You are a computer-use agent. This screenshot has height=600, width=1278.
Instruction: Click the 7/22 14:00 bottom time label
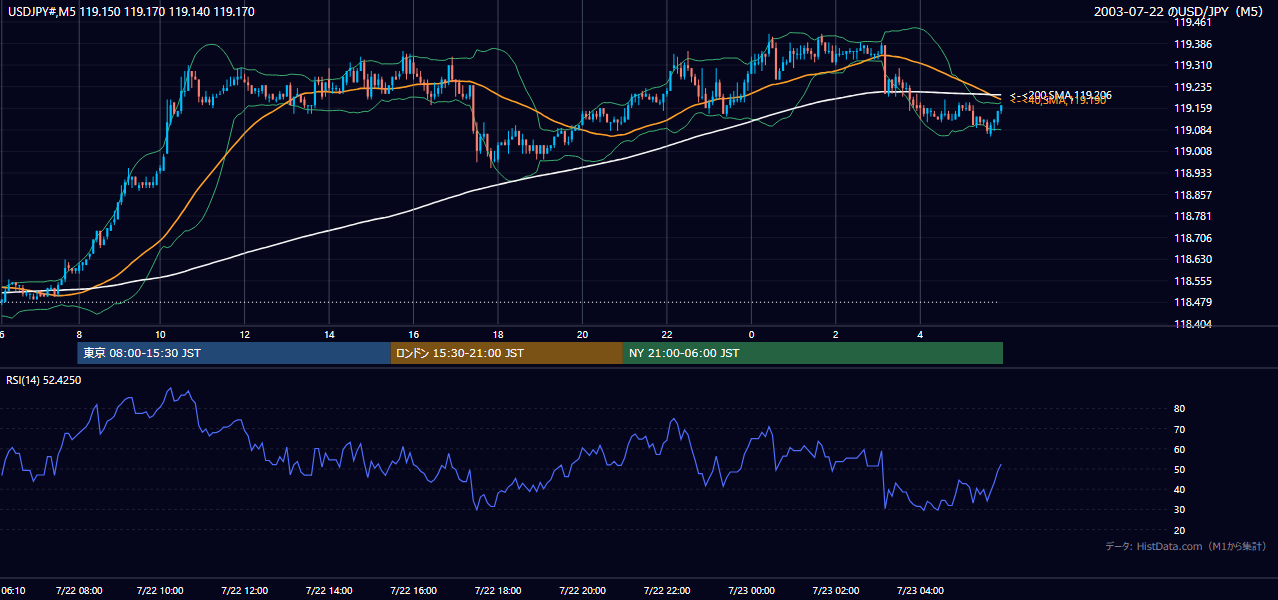tap(330, 591)
